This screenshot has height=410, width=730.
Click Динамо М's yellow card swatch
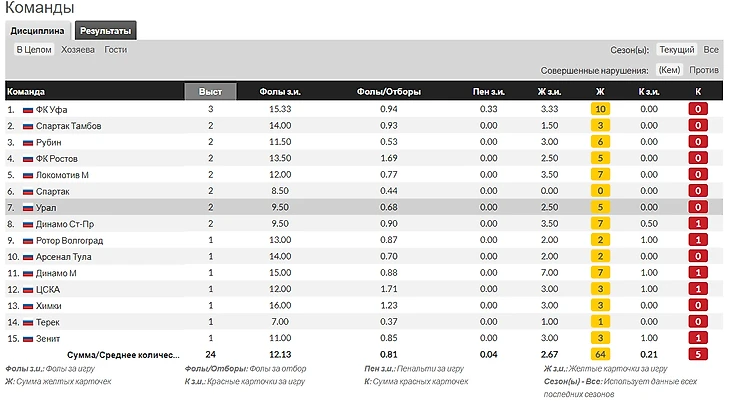[600, 273]
